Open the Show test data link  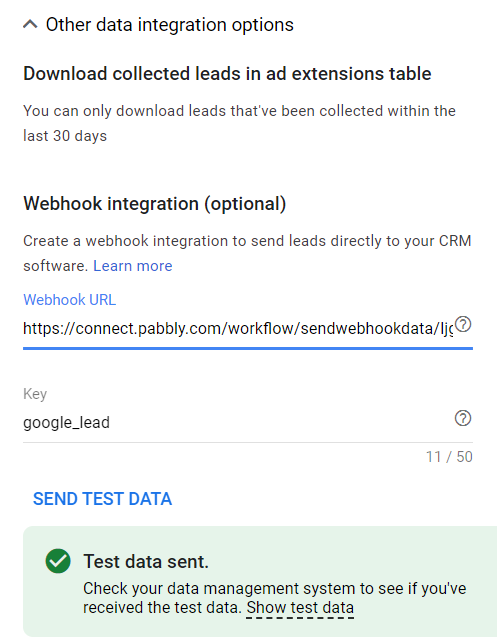tap(300, 607)
